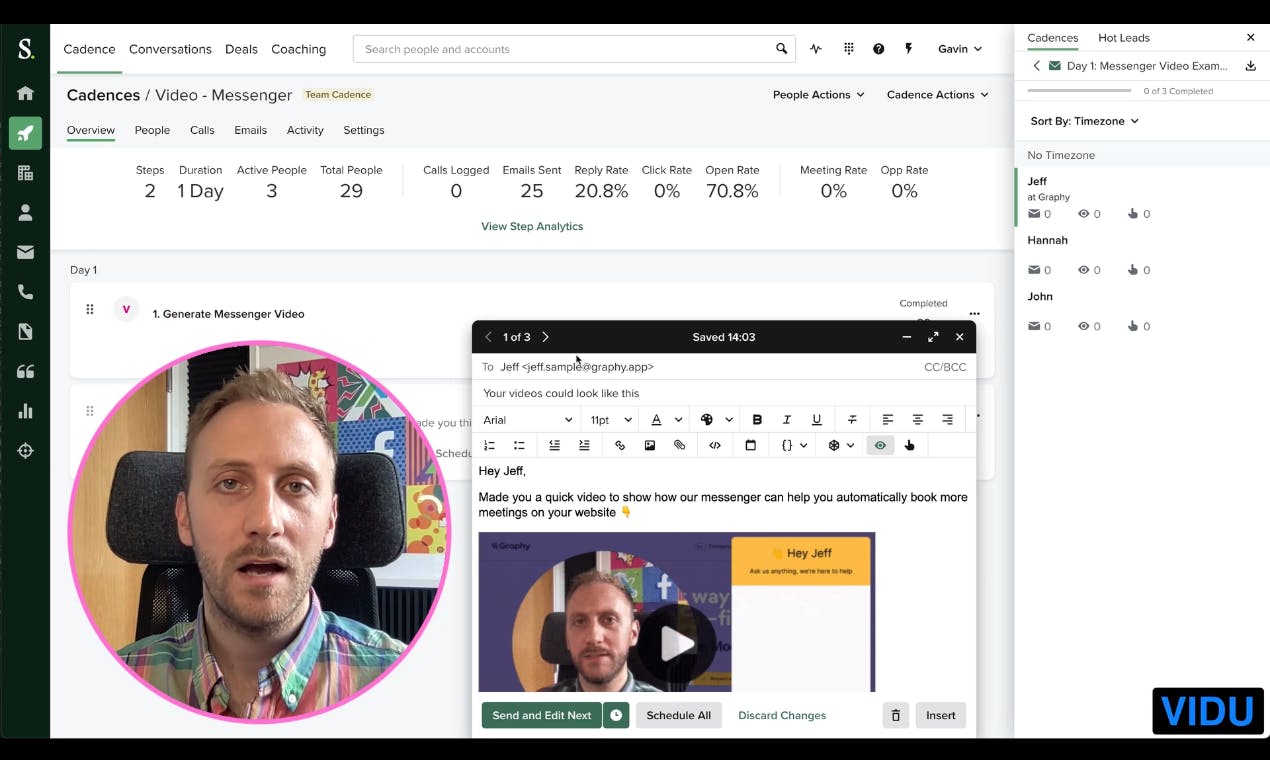Open the activity pulse icon in top bar
This screenshot has width=1270, height=760.
[816, 49]
